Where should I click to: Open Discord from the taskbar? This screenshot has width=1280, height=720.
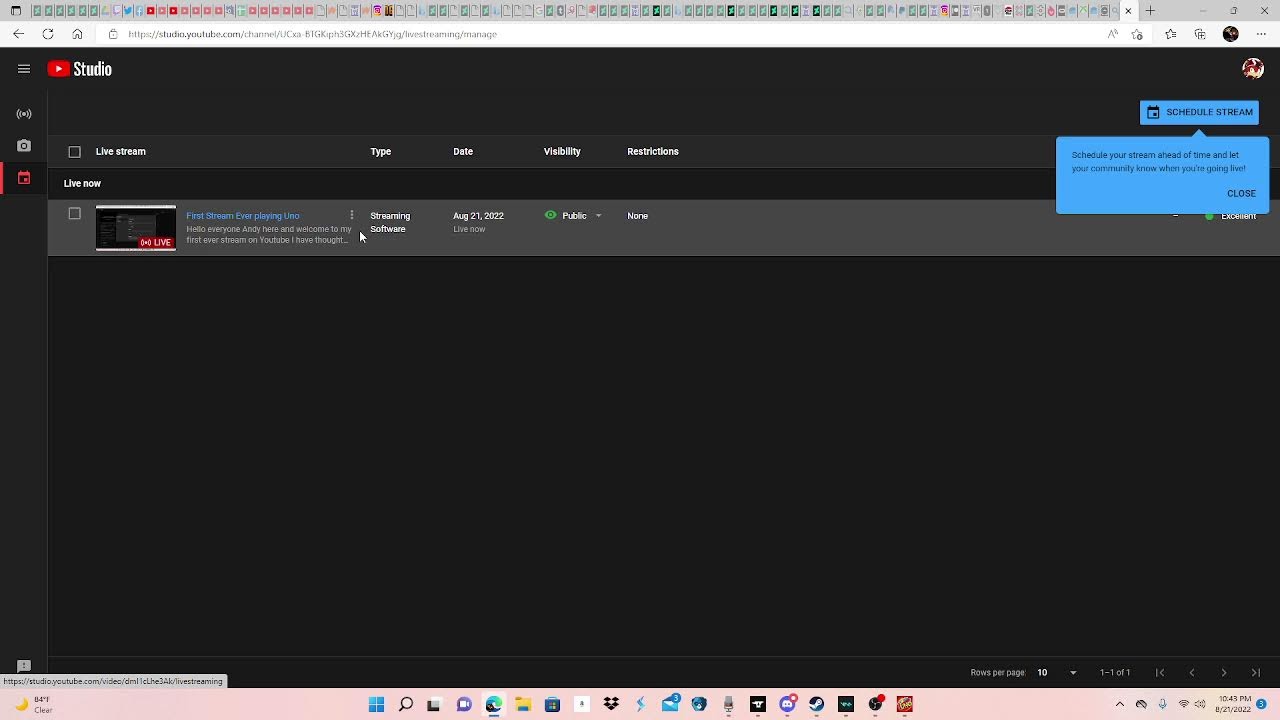[x=787, y=705]
